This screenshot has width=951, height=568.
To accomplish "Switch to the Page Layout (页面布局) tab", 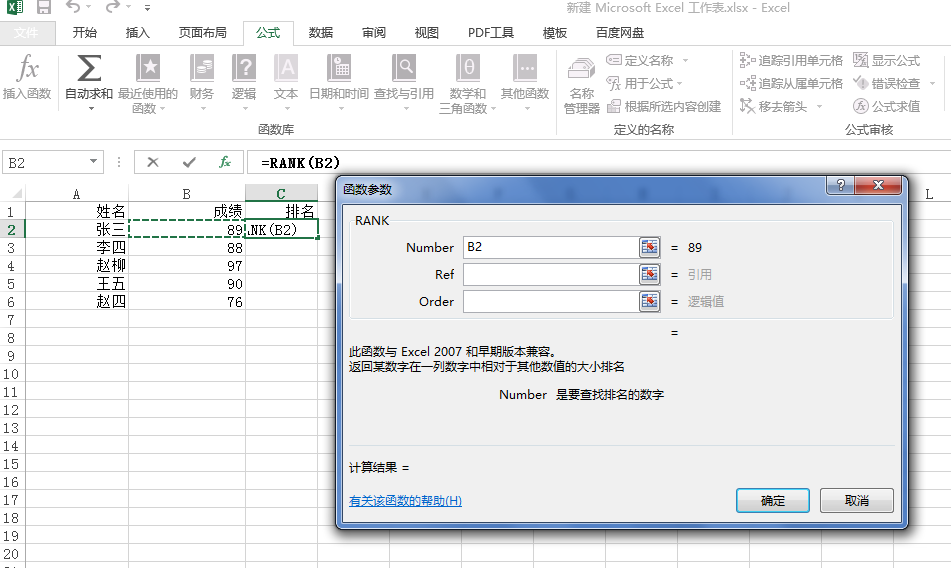I will (203, 33).
